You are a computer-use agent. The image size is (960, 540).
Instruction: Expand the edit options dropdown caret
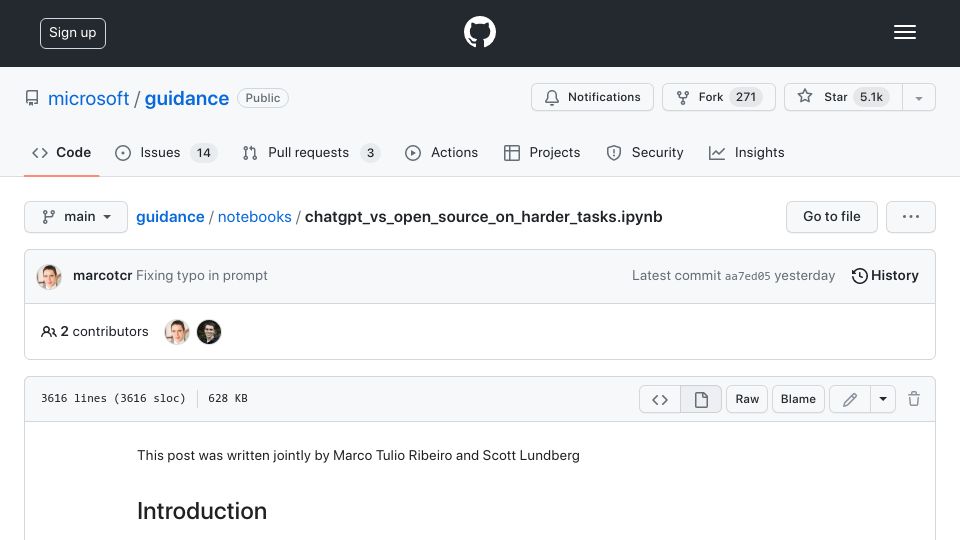click(x=883, y=399)
